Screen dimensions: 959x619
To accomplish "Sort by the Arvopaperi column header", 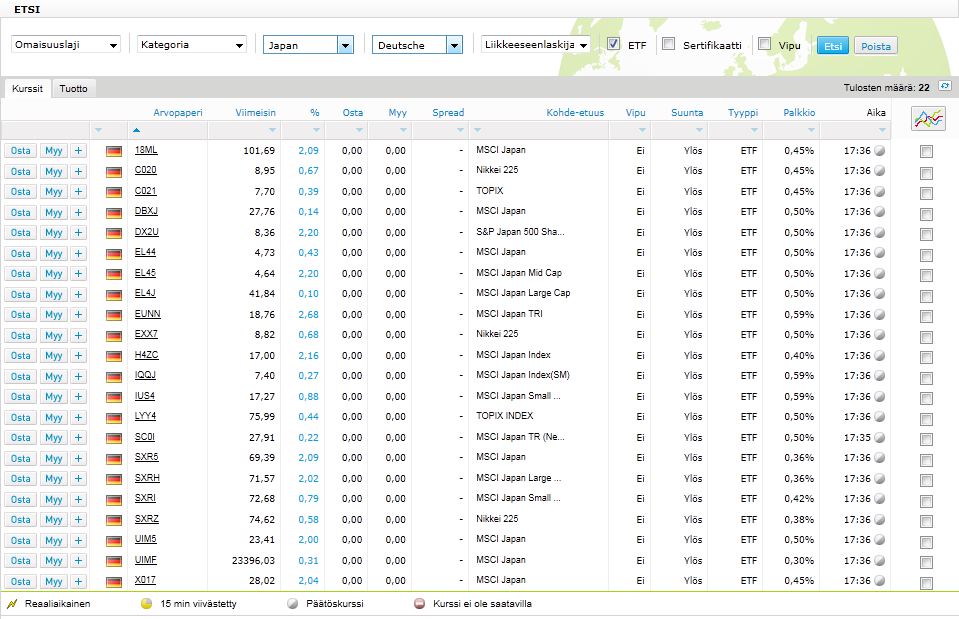I will point(177,113).
